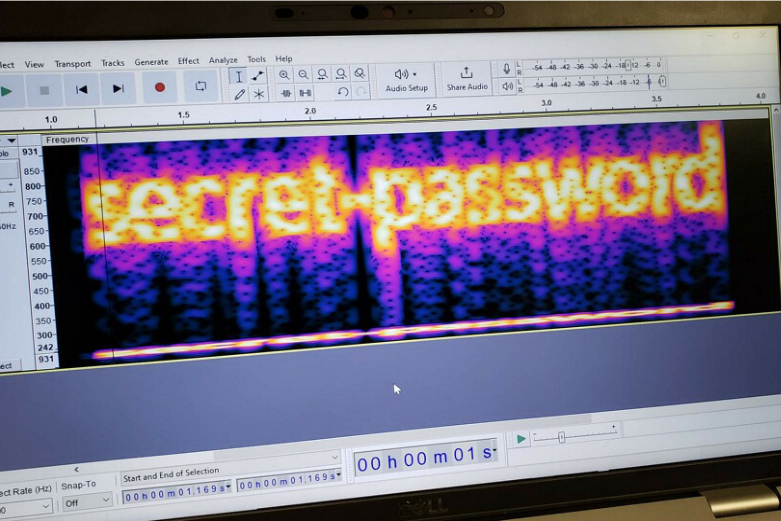Fit project to width zoom icon
The height and width of the screenshot is (521, 781).
tap(341, 74)
